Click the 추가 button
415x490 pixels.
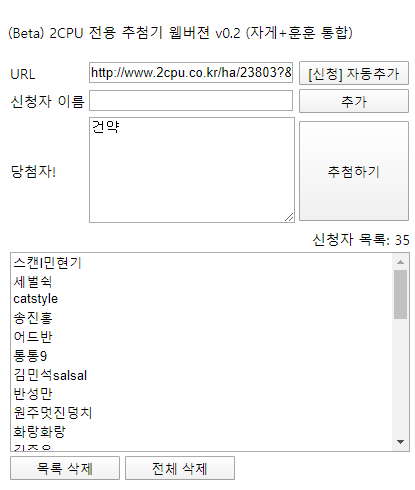354,101
